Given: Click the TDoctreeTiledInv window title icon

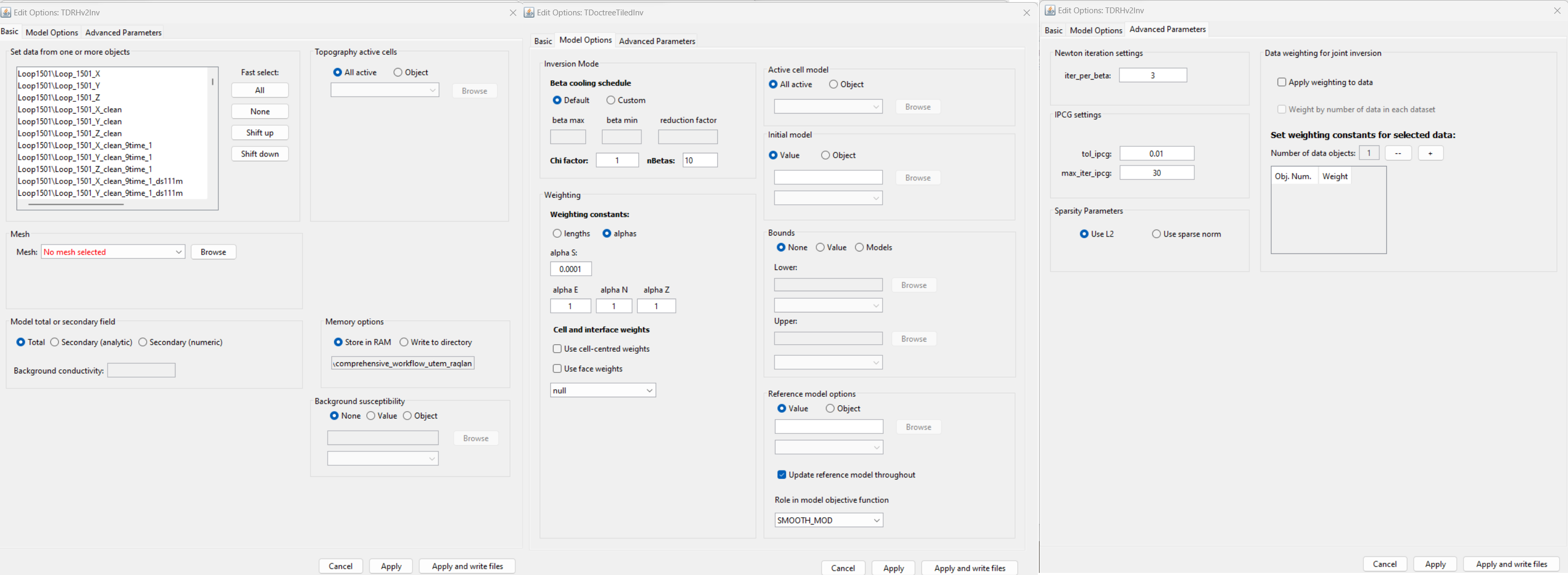Looking at the screenshot, I should pos(529,12).
